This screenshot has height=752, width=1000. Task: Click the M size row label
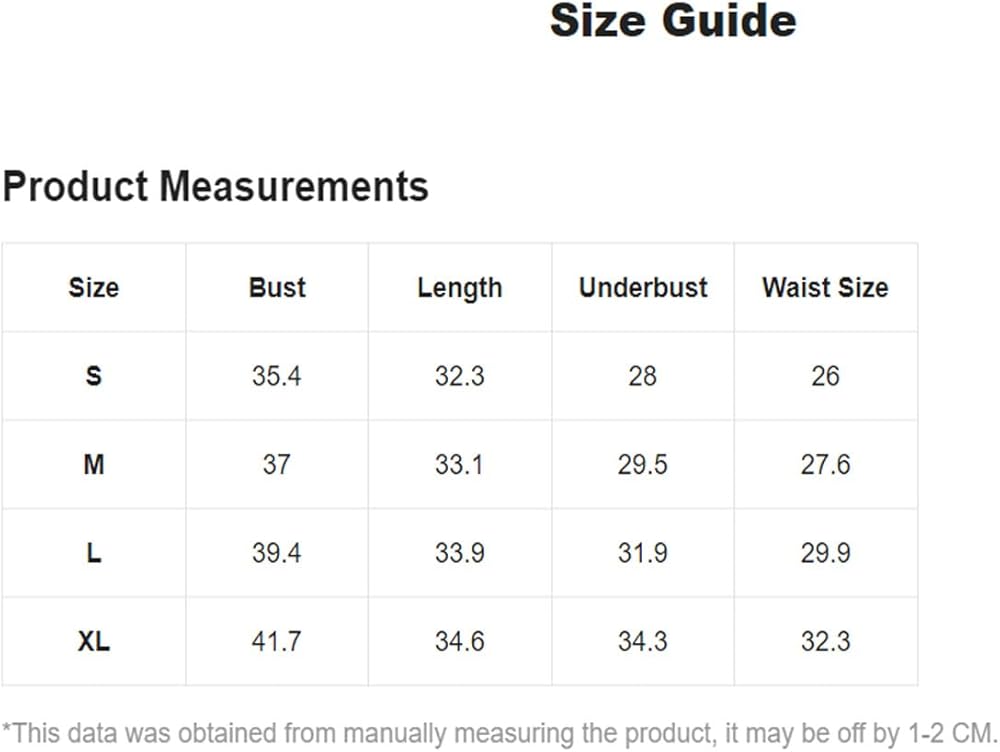pos(93,465)
